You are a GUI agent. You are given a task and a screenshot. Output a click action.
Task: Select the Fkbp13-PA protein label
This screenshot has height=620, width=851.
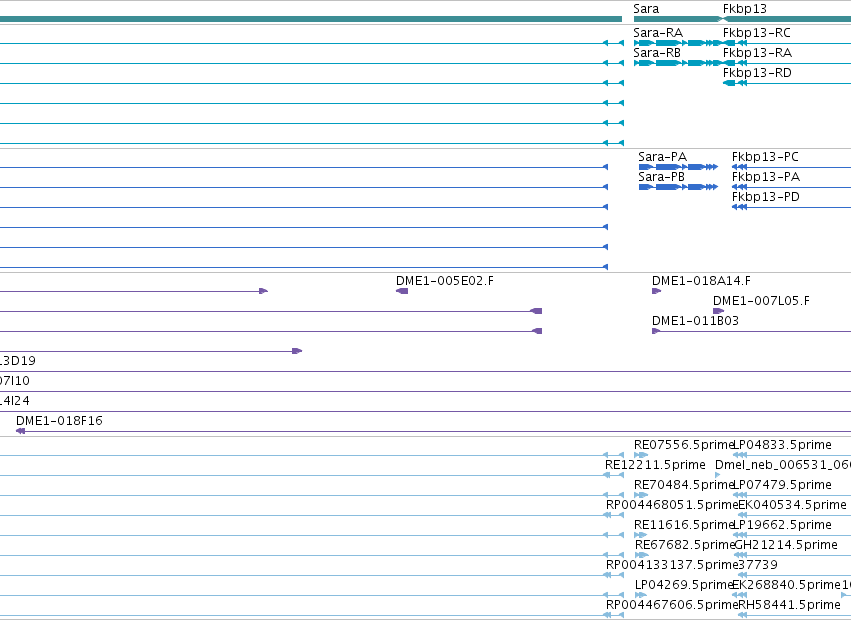766,177
